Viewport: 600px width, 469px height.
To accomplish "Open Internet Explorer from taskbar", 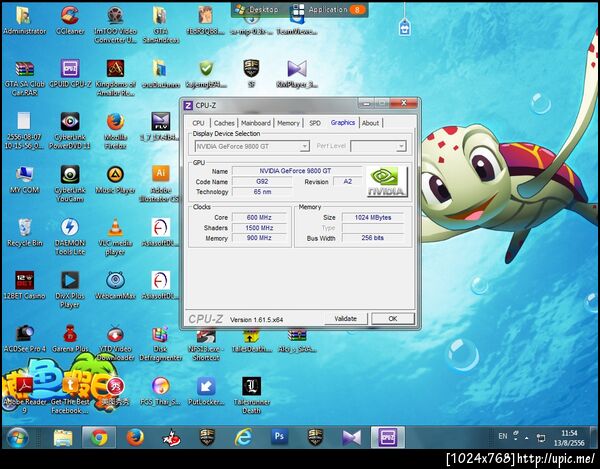I will point(243,438).
